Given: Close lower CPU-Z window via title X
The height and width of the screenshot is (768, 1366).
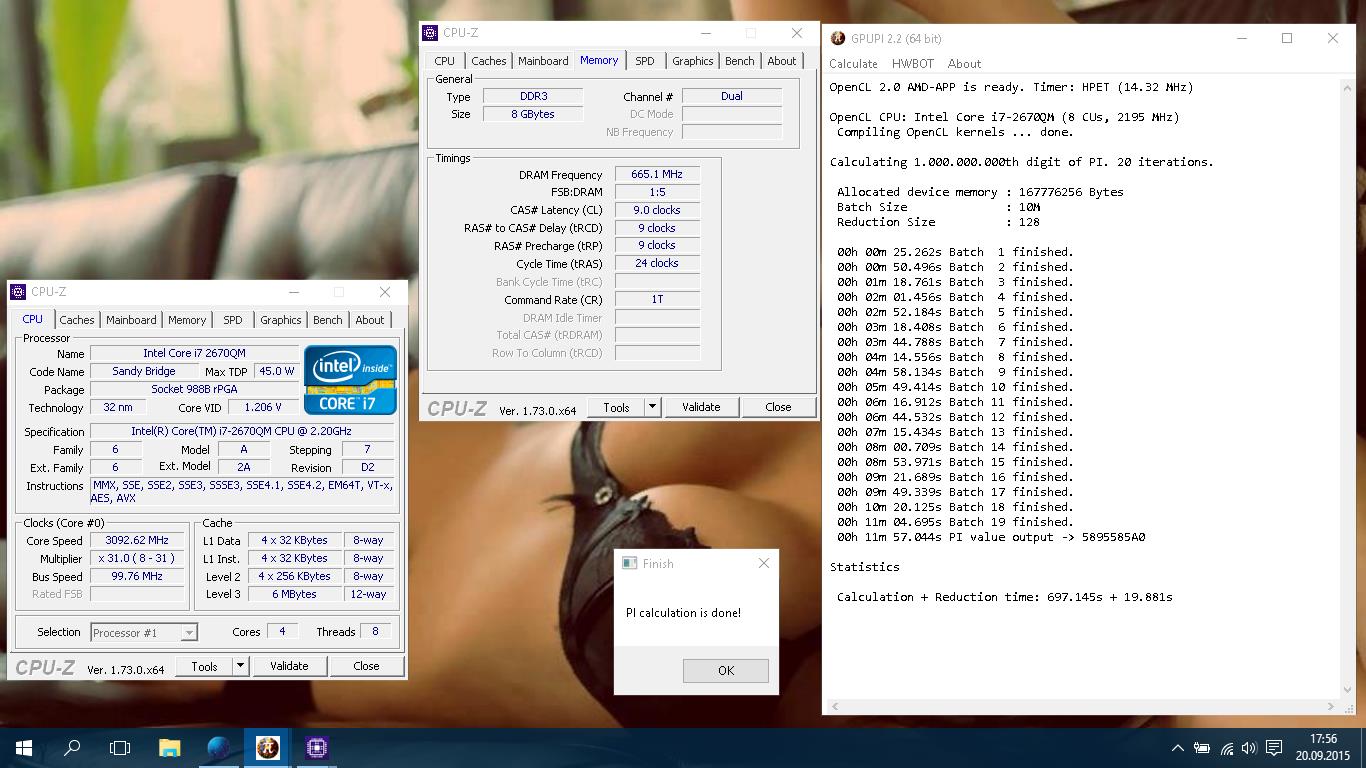Looking at the screenshot, I should (x=385, y=292).
